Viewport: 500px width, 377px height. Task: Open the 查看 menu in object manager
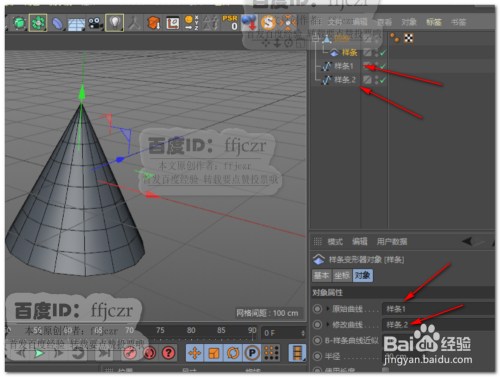pos(384,22)
